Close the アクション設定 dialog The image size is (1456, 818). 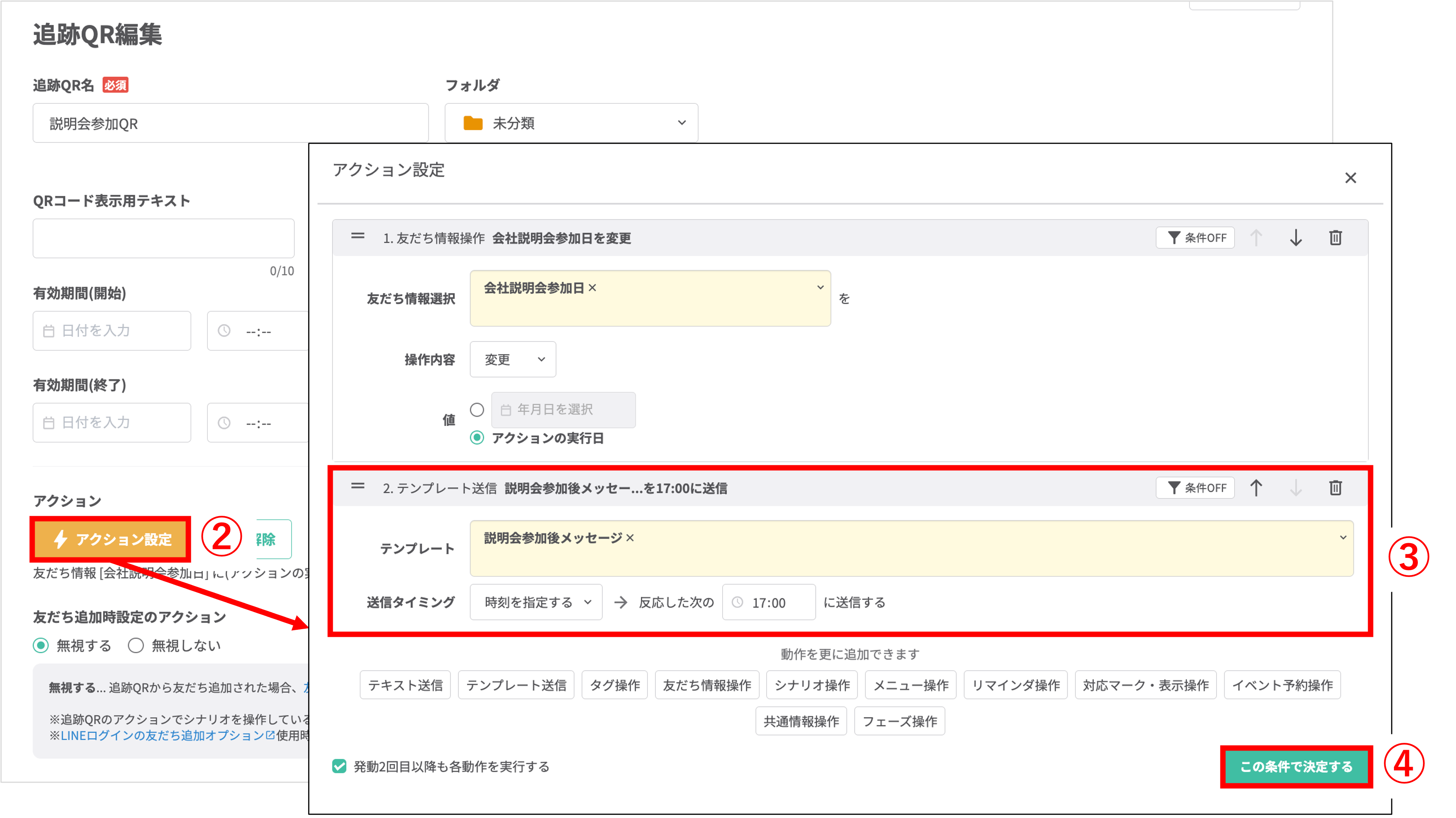1350,178
